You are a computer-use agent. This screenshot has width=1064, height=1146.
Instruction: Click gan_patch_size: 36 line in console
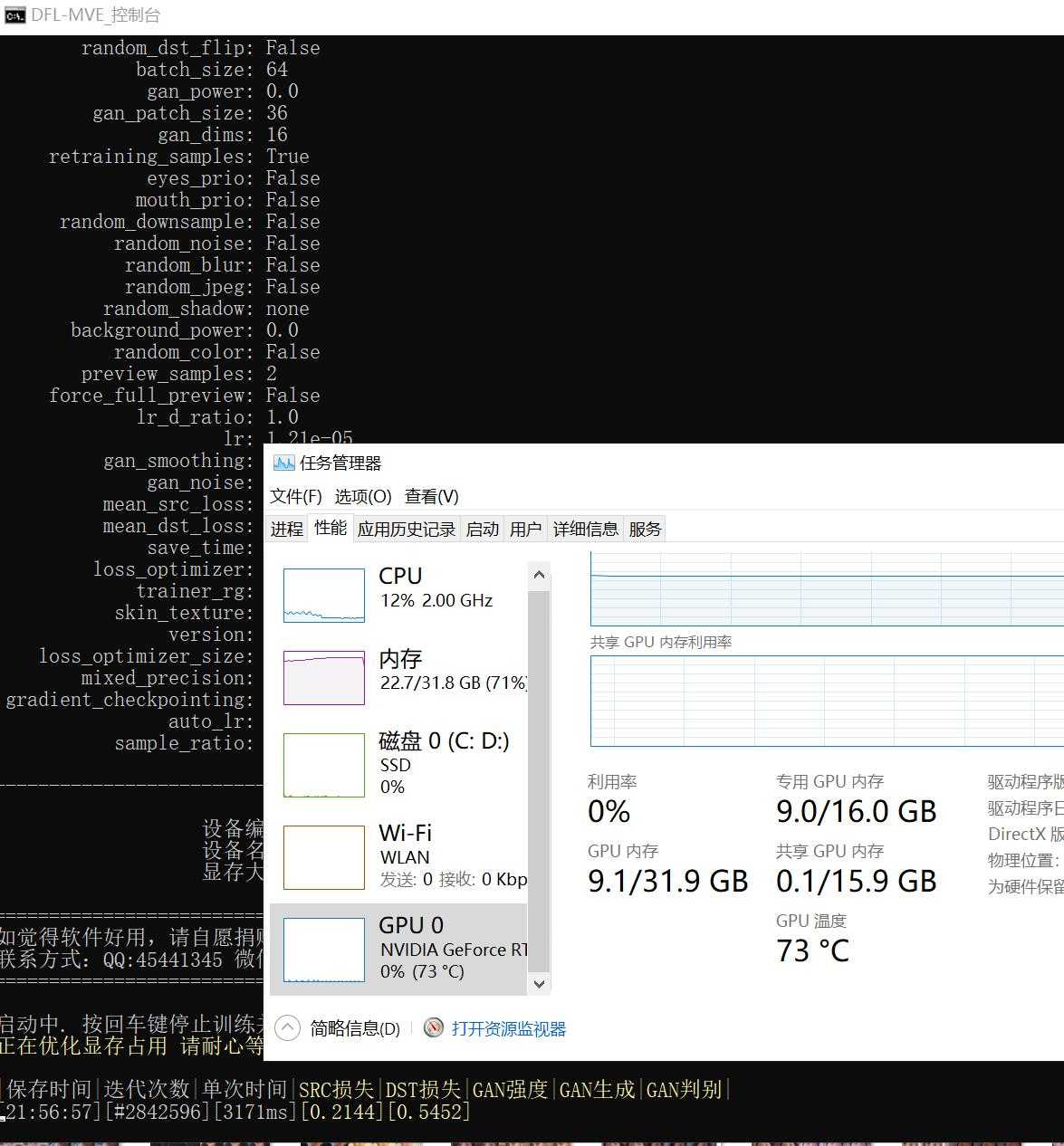pyautogui.click(x=190, y=113)
